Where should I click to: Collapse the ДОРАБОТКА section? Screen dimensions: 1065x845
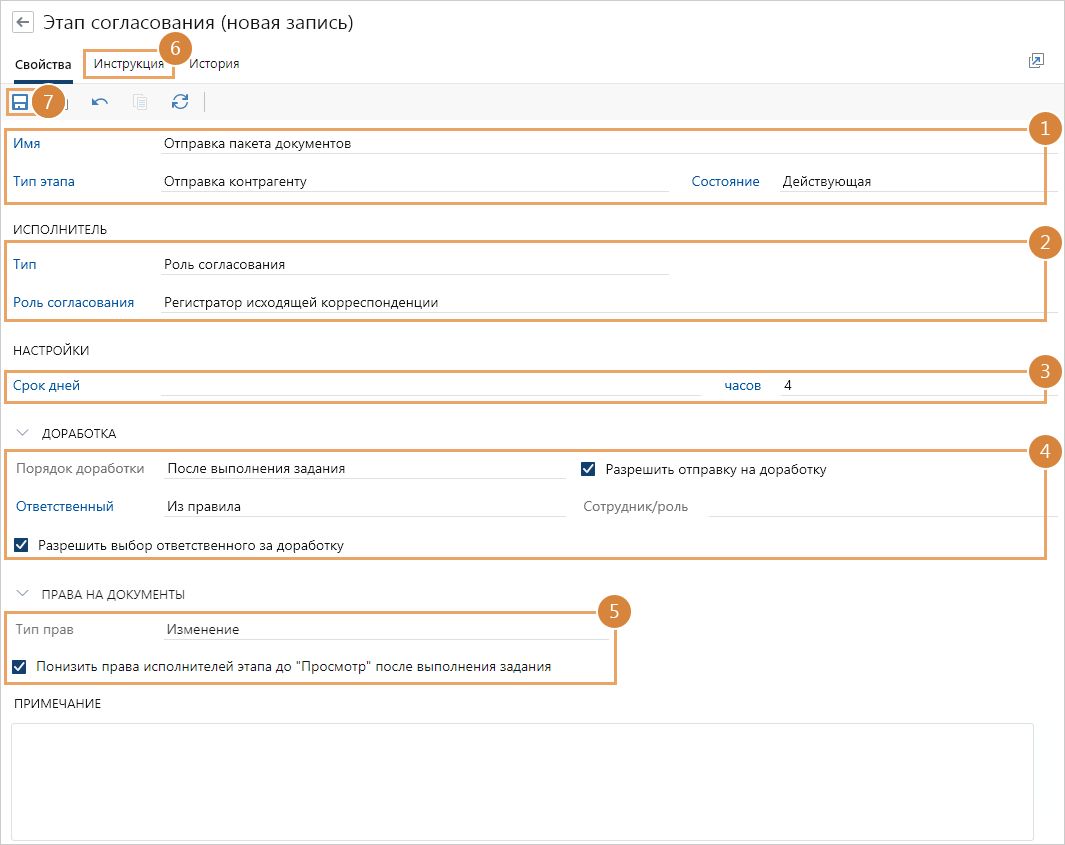(x=24, y=433)
